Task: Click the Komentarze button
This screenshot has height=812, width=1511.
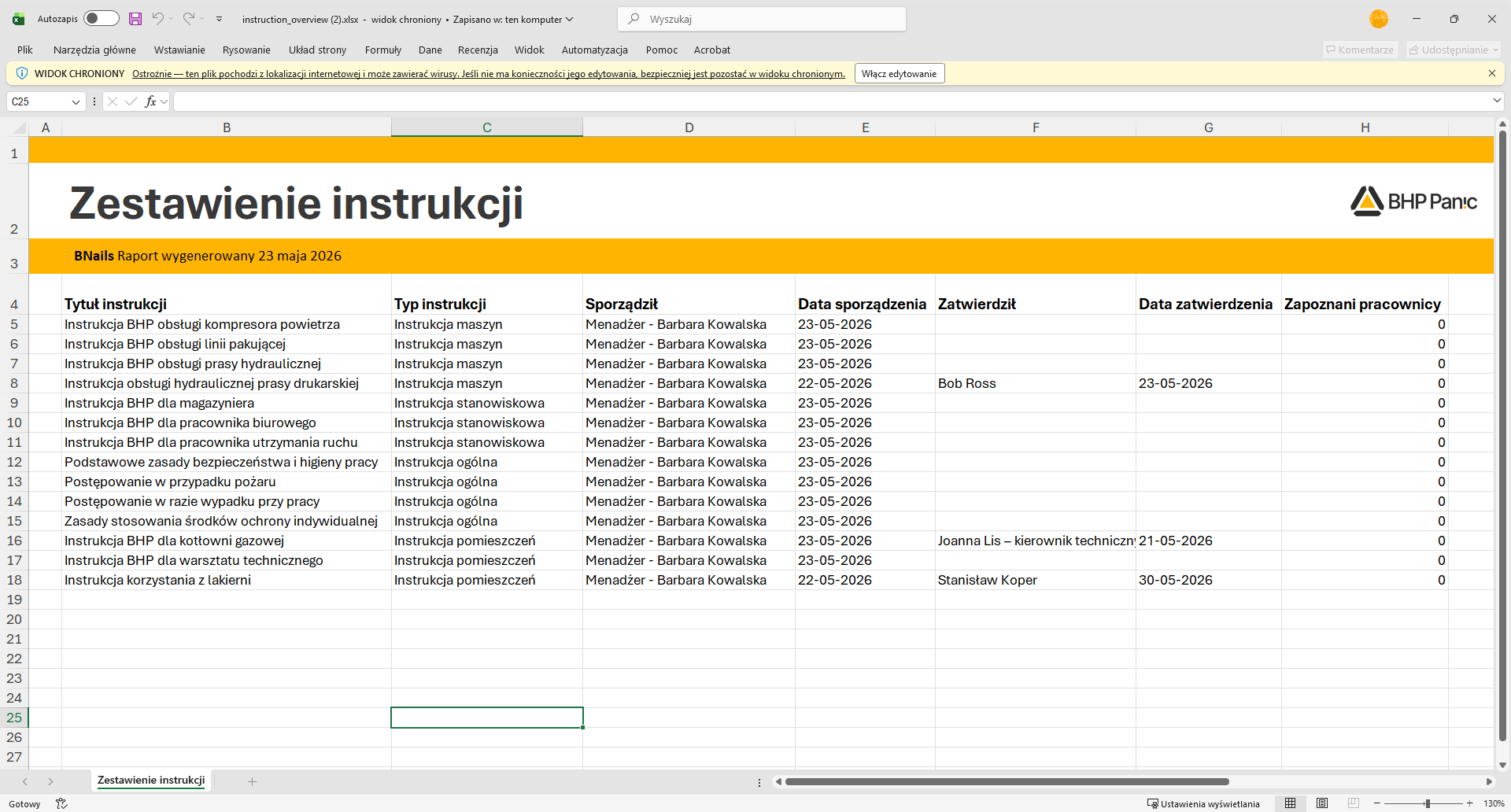Action: 1360,50
